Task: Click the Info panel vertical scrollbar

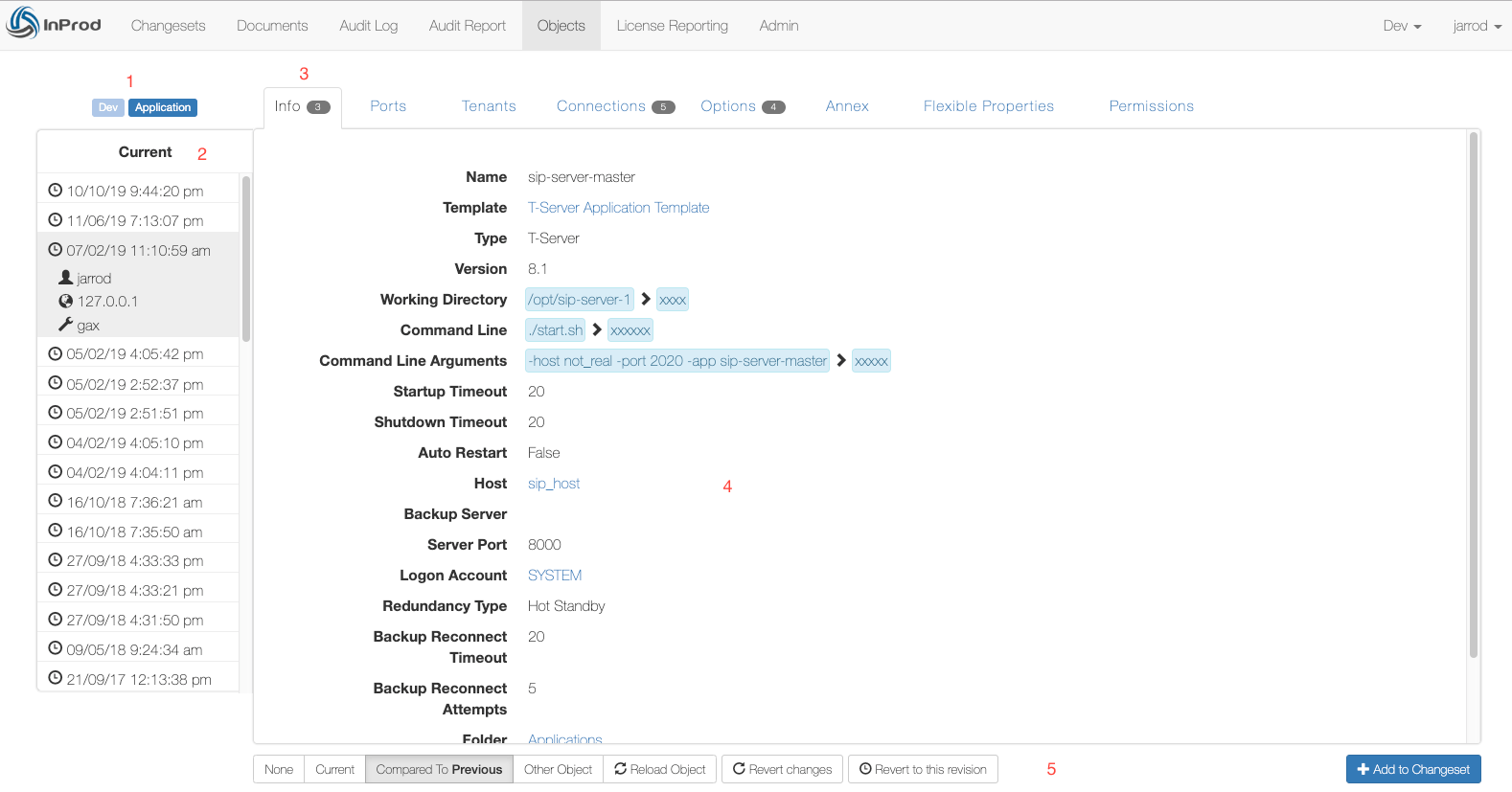Action: point(1474,396)
